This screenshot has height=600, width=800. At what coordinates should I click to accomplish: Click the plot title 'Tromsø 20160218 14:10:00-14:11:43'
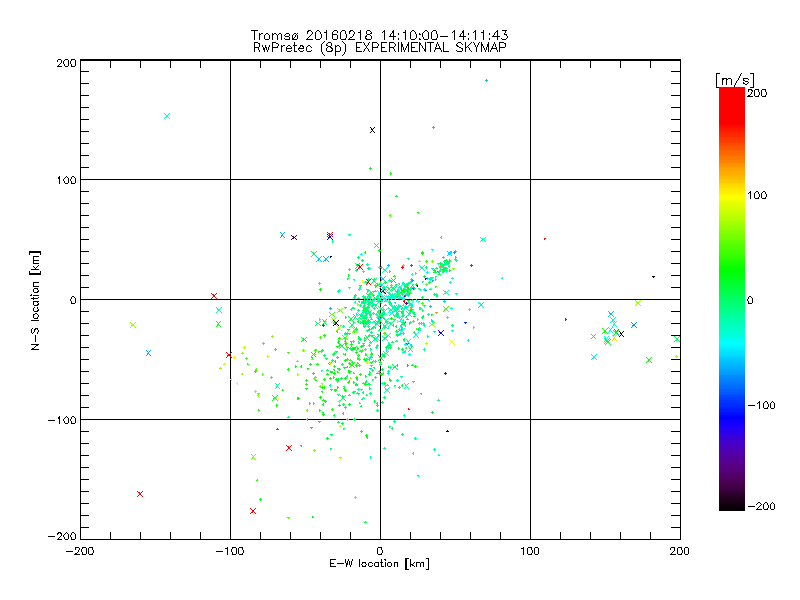click(380, 35)
